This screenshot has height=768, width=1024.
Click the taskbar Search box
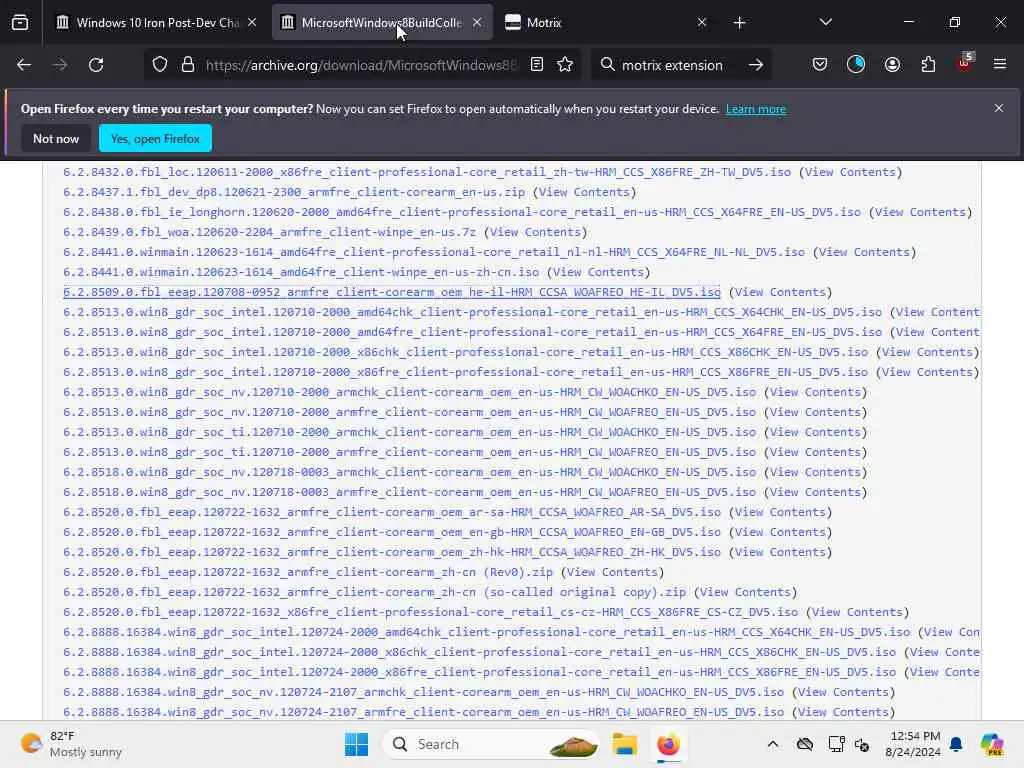[491, 744]
